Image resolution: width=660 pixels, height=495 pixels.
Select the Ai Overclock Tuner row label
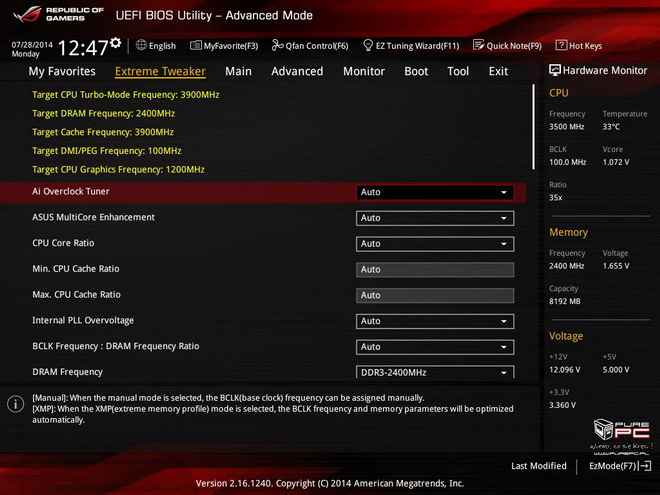pyautogui.click(x=71, y=192)
